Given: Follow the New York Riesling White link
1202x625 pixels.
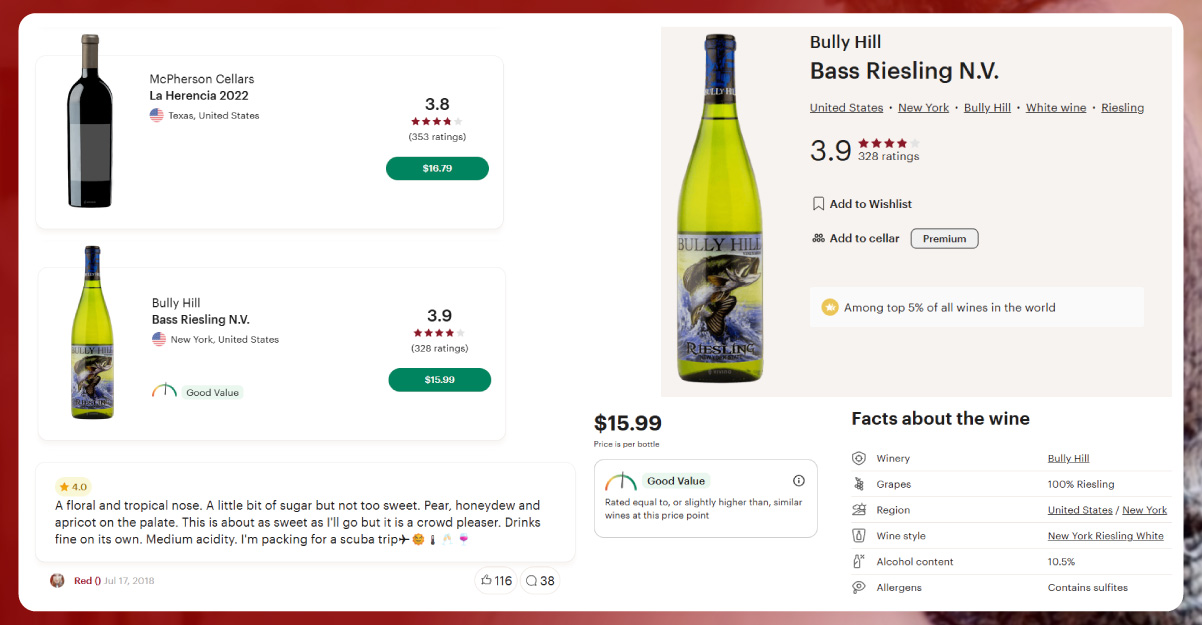Looking at the screenshot, I should click(1105, 535).
